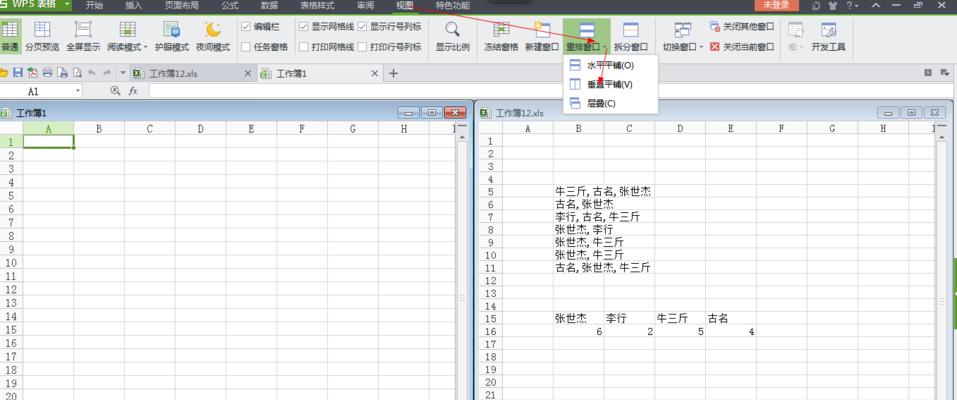Uncheck the 编辑栏 formula bar checkbox

246,27
